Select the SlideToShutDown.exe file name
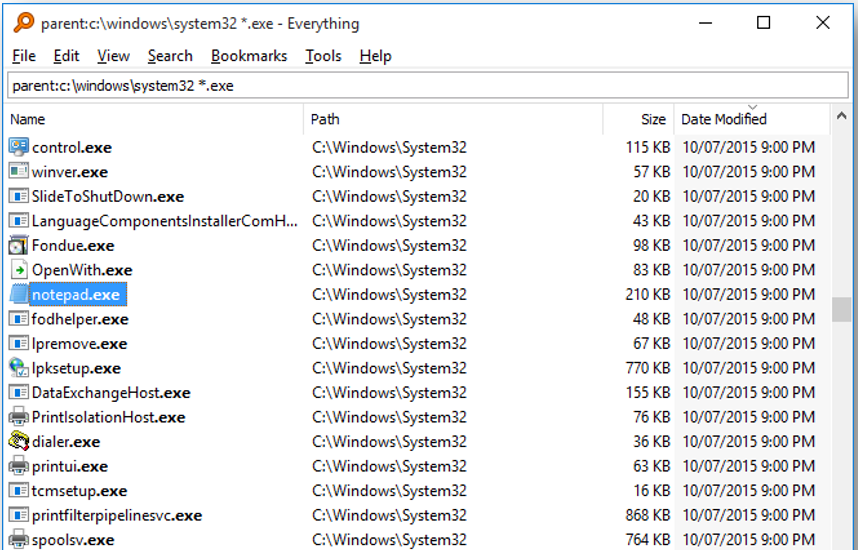The width and height of the screenshot is (858, 550). click(x=108, y=196)
